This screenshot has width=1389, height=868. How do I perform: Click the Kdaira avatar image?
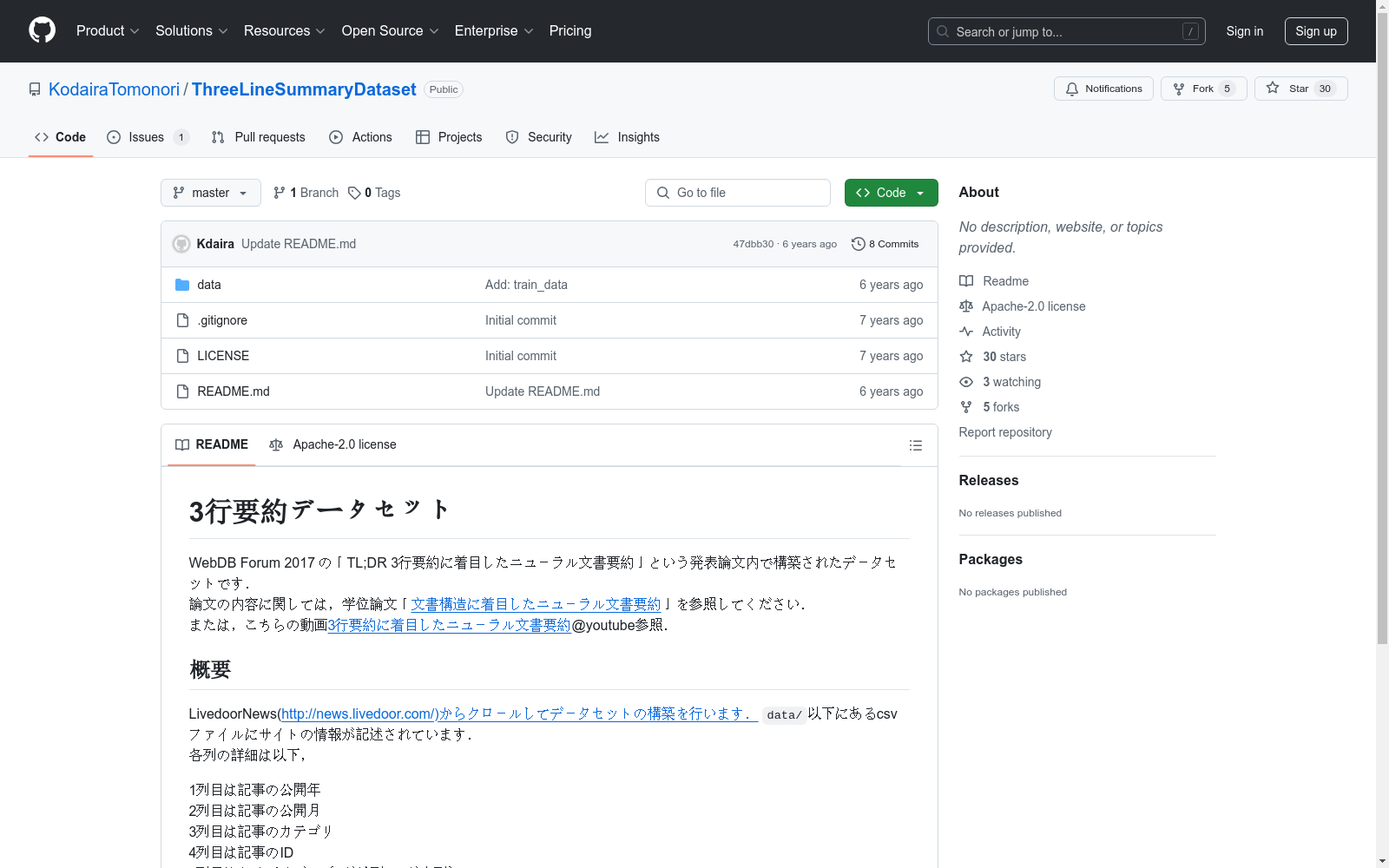[181, 244]
